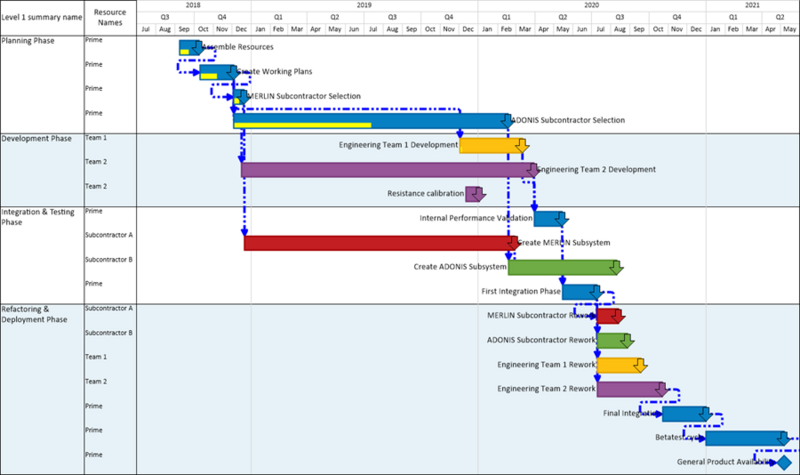Click the General Product Availability diamond milestone
The width and height of the screenshot is (800, 475).
click(784, 463)
